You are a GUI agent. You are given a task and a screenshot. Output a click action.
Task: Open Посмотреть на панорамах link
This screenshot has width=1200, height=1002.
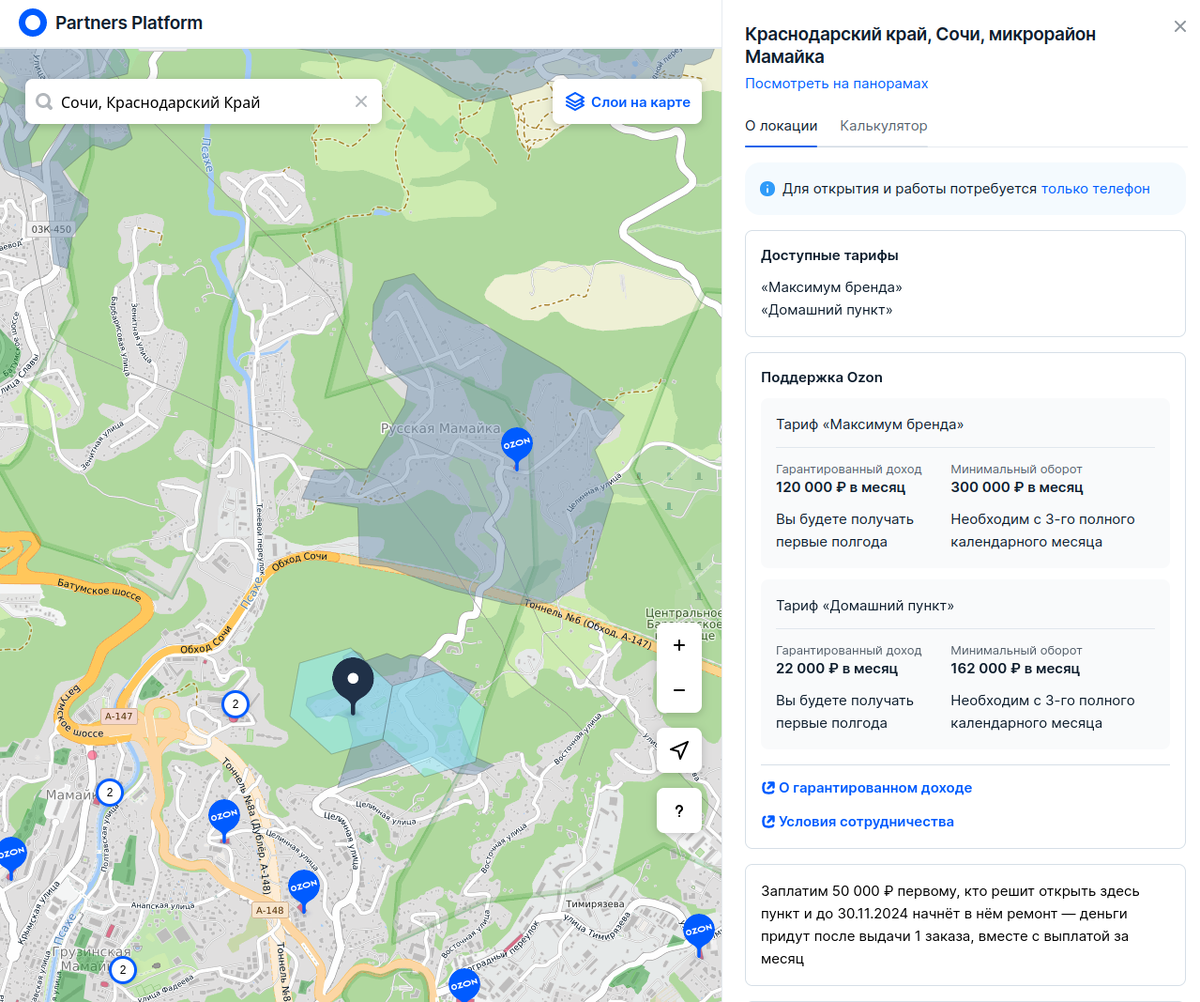[836, 83]
